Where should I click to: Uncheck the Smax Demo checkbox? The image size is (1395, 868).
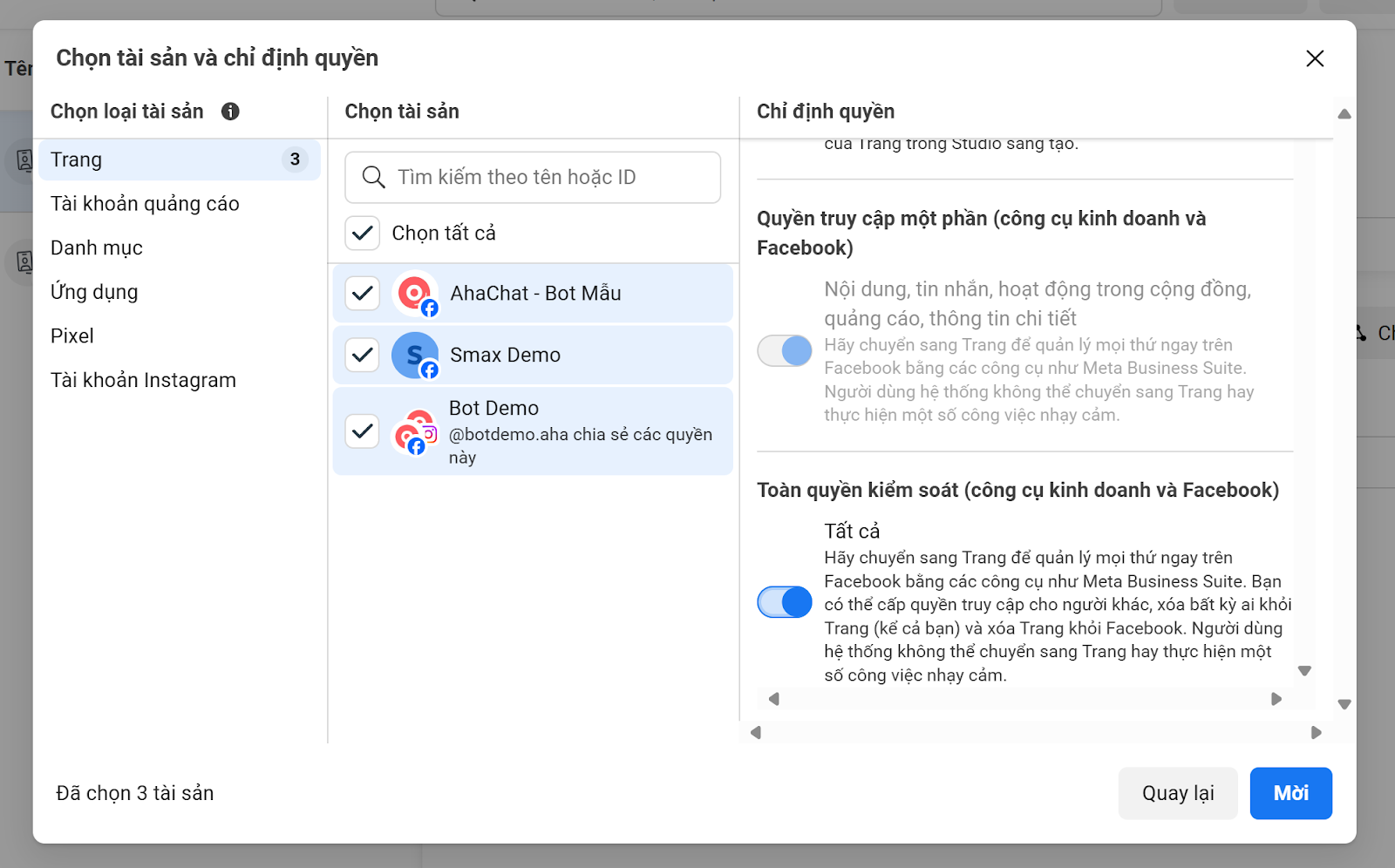point(363,355)
